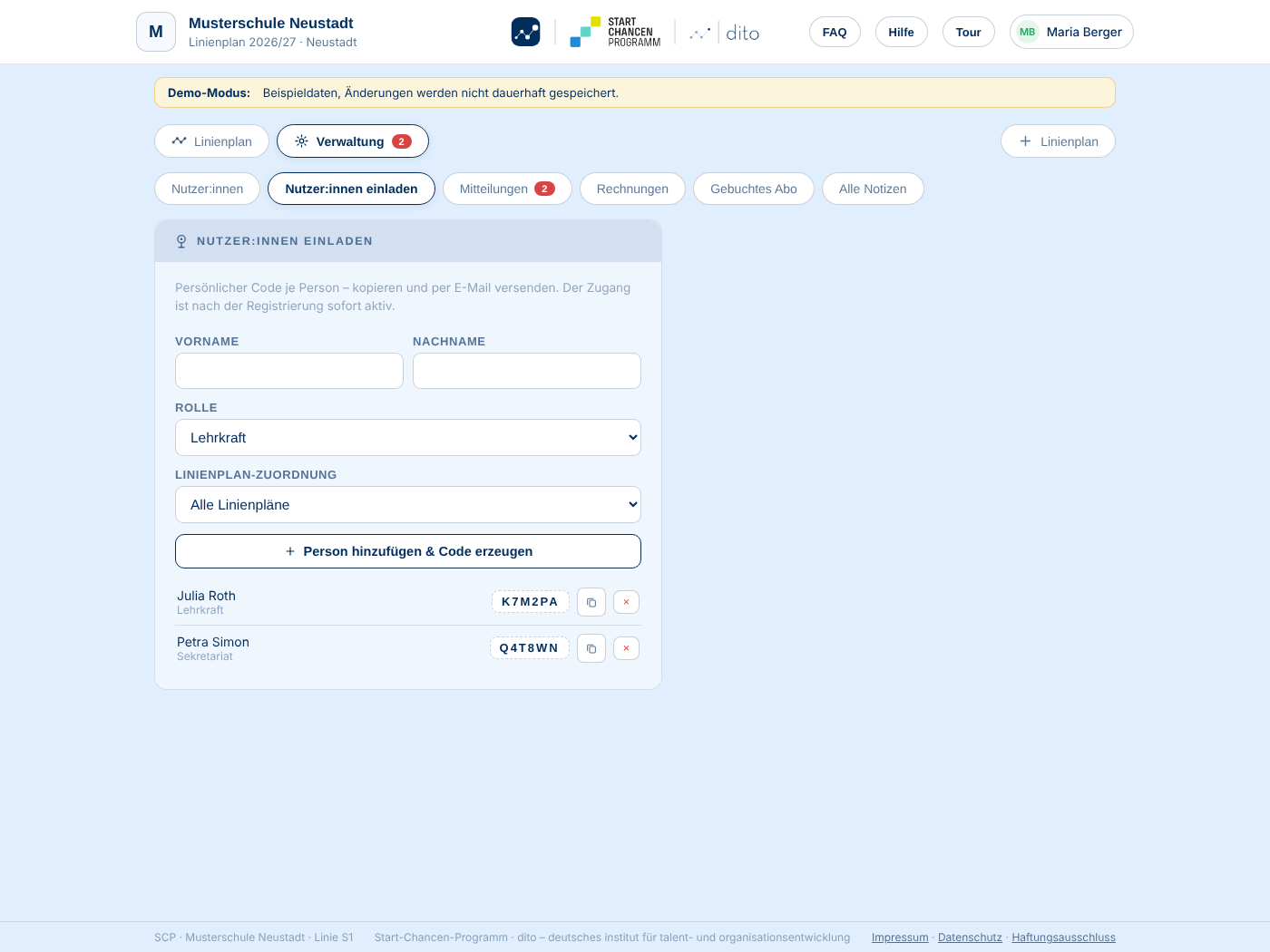1270x952 pixels.
Task: Delete Julia Roth's invitation
Action: tap(626, 602)
